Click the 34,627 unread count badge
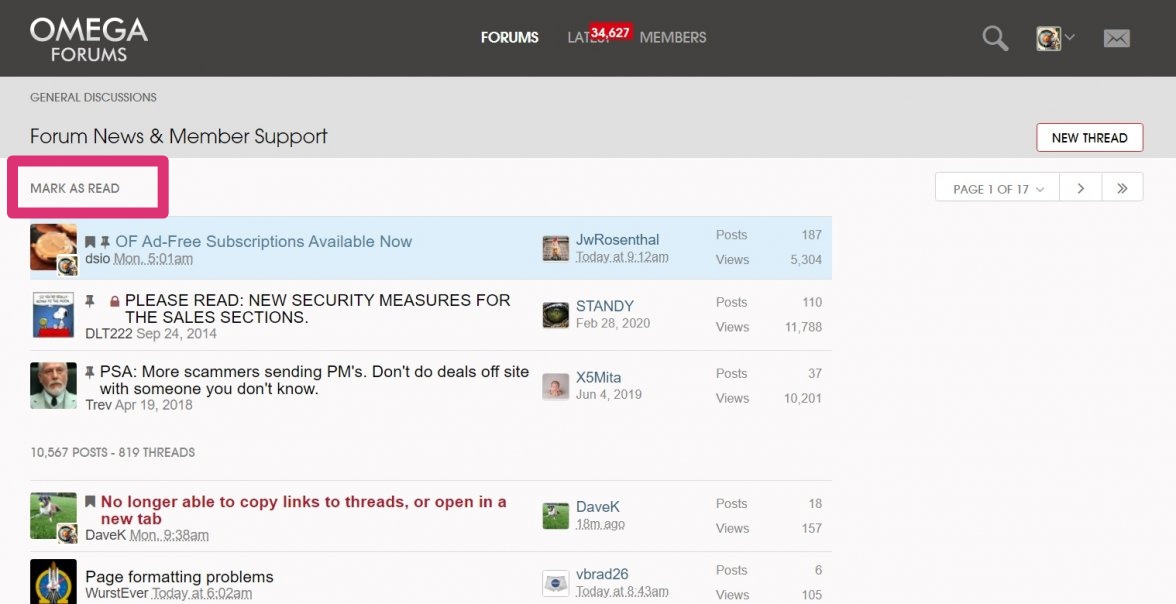 point(610,33)
